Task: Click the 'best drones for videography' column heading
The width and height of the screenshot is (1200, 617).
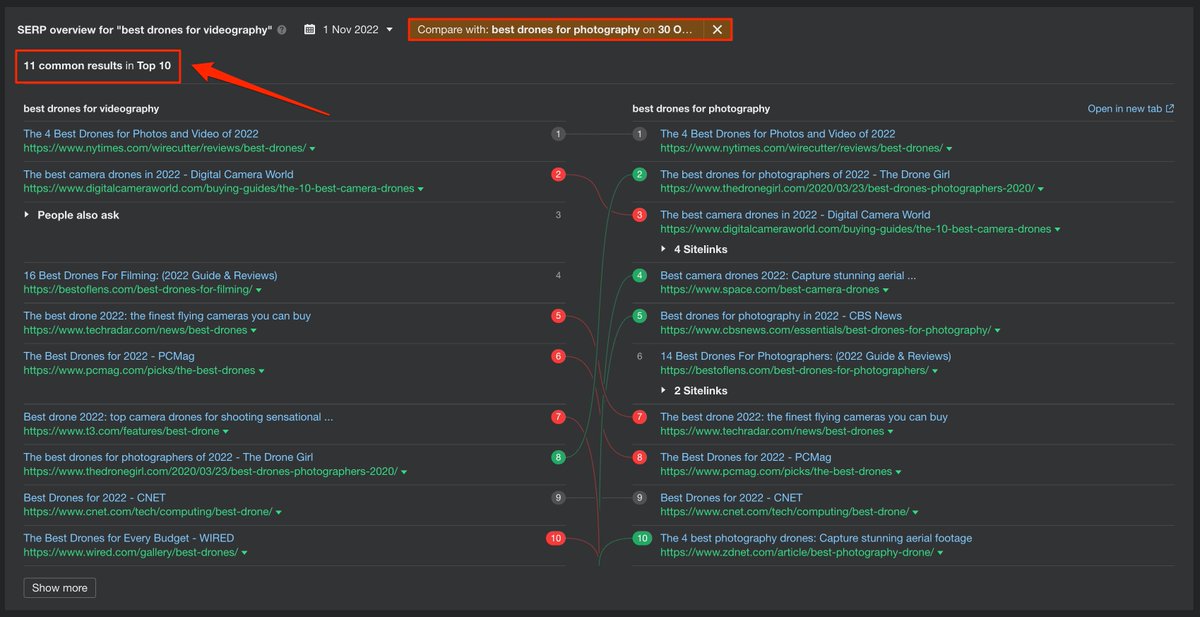Action: pos(91,109)
